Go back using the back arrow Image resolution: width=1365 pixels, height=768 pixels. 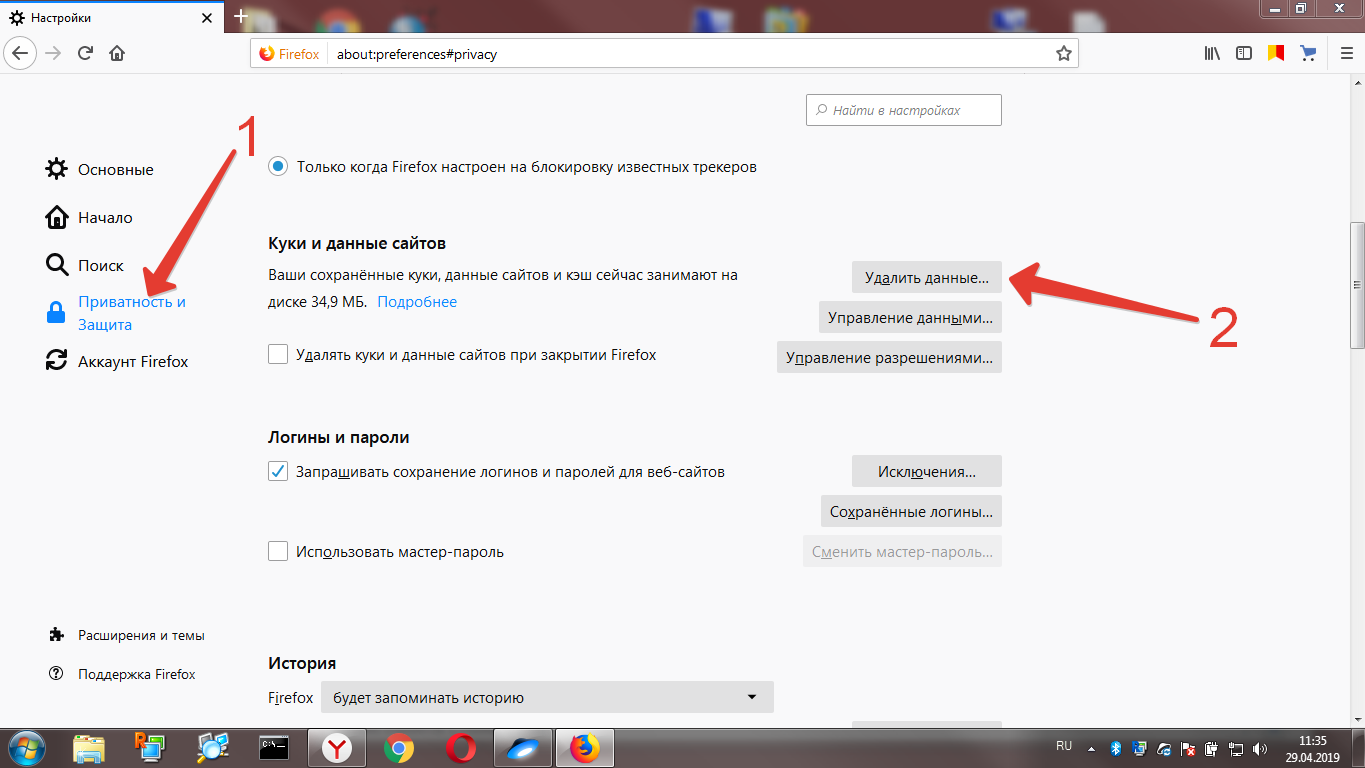click(22, 53)
